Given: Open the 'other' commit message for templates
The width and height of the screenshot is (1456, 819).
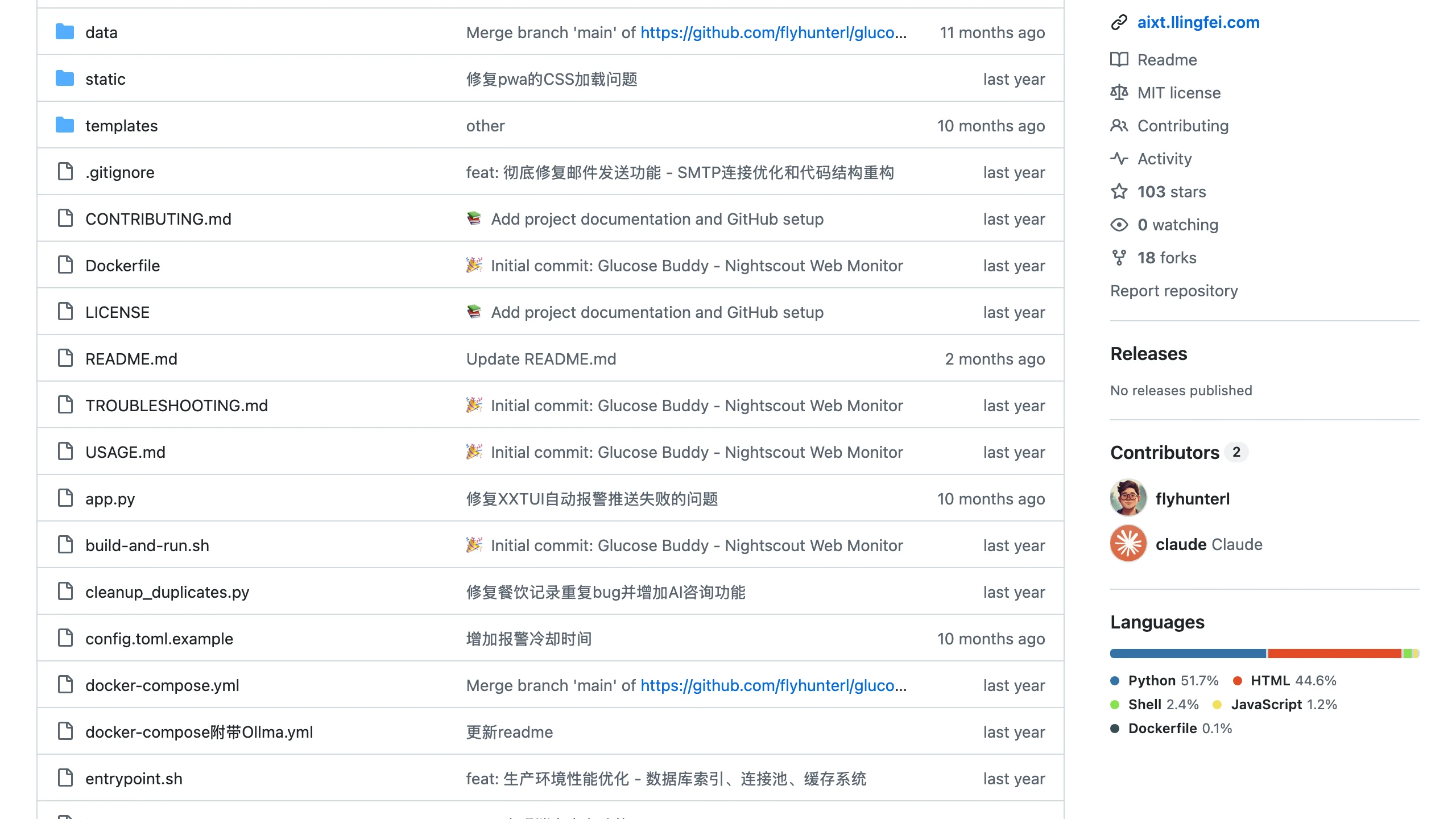Looking at the screenshot, I should click(x=485, y=126).
